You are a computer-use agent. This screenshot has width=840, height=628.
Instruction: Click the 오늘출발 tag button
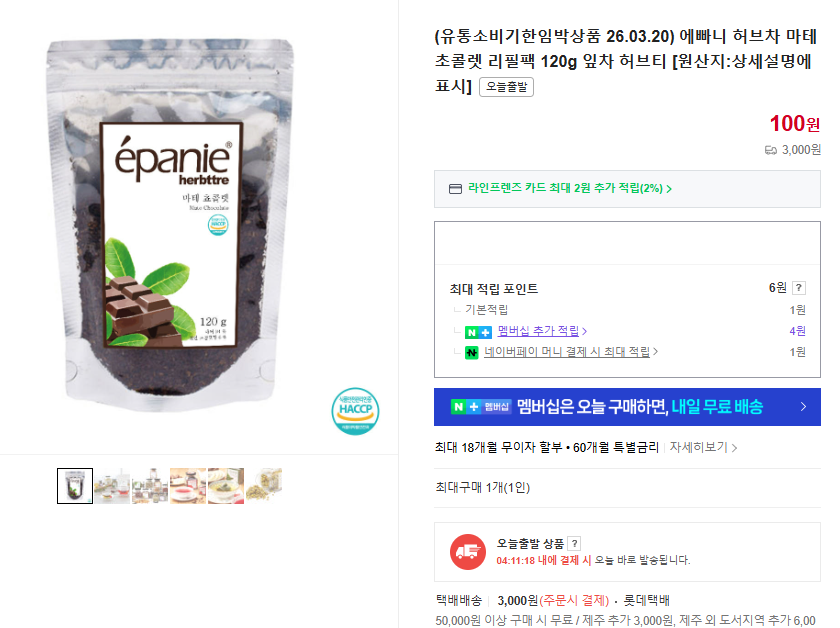coord(506,87)
